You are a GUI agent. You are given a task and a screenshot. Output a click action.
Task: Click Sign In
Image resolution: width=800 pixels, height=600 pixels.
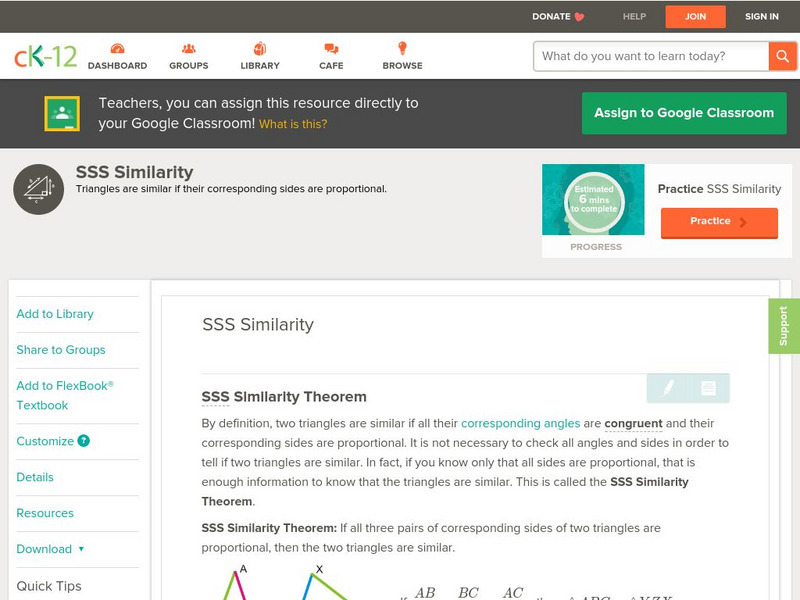click(x=762, y=16)
